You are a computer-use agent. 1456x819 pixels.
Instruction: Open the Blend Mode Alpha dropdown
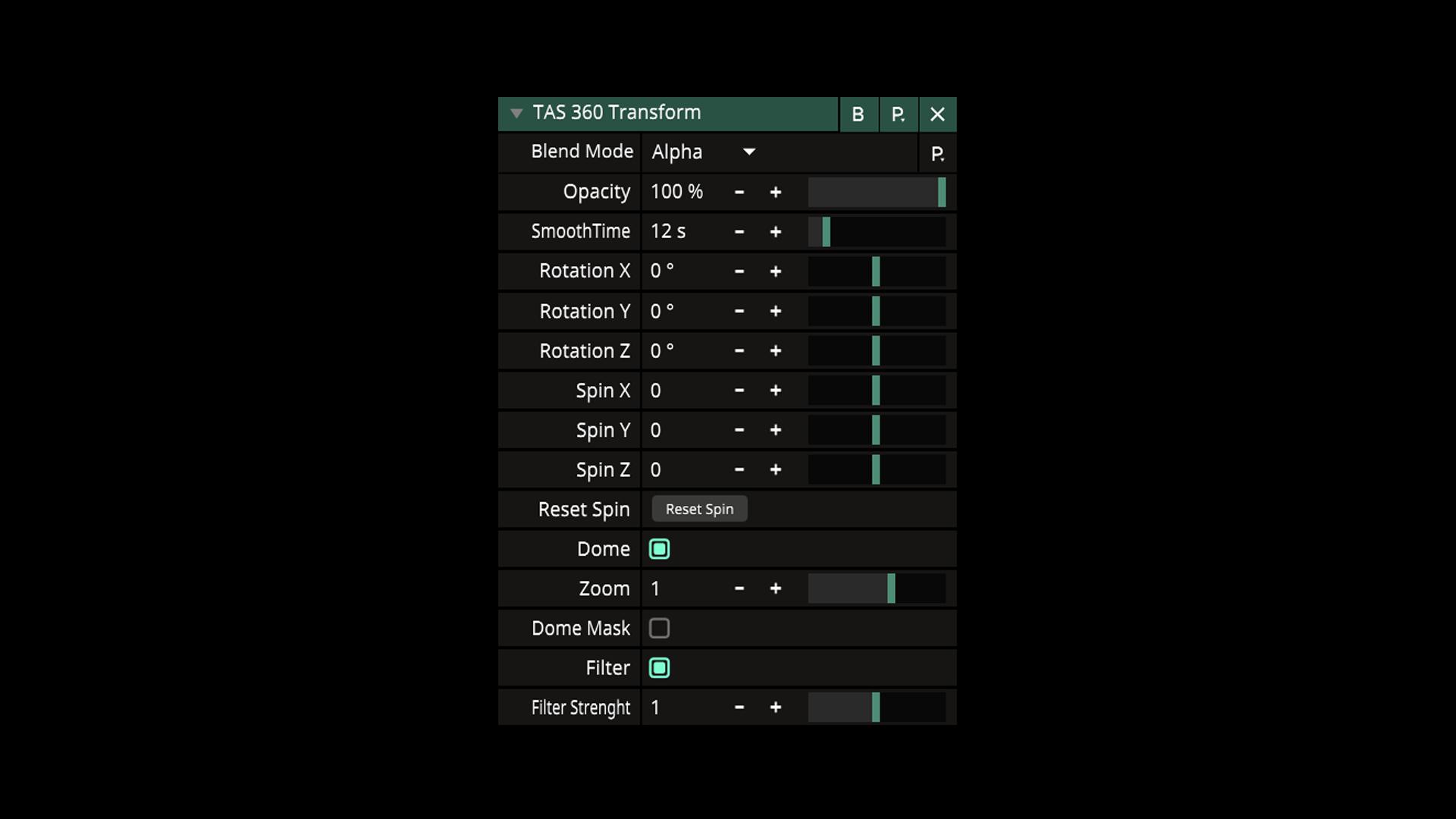point(704,152)
